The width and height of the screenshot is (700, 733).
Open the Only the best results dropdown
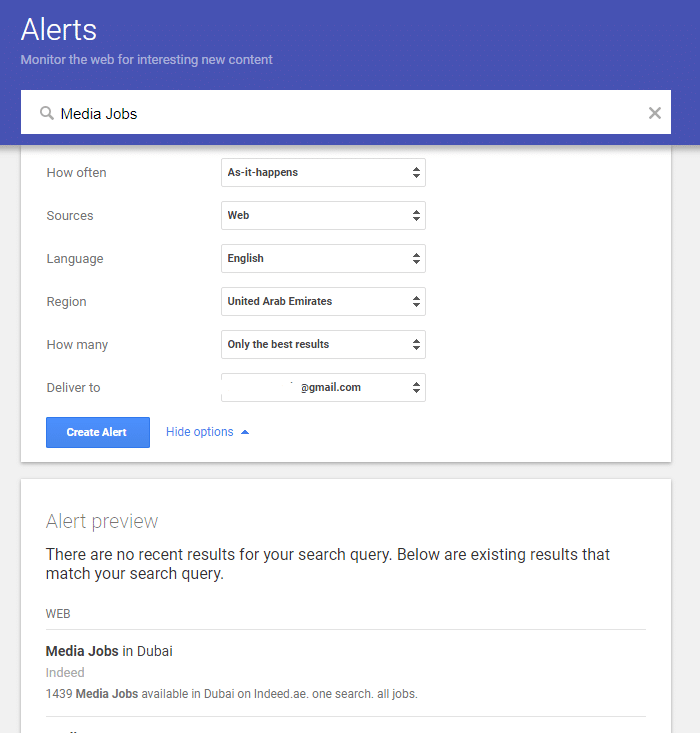coord(323,344)
